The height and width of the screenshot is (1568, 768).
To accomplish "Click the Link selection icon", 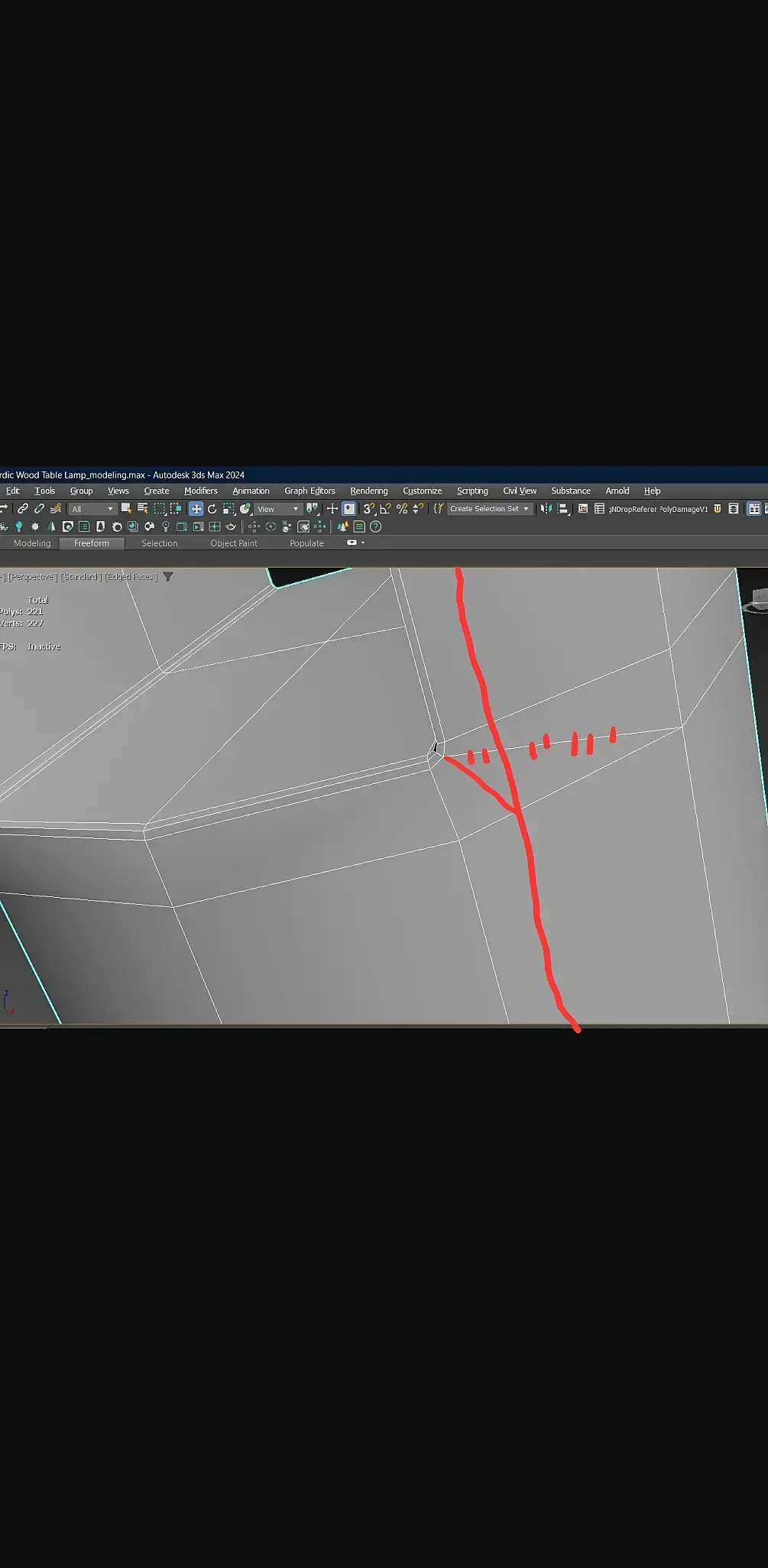I will pos(23,509).
